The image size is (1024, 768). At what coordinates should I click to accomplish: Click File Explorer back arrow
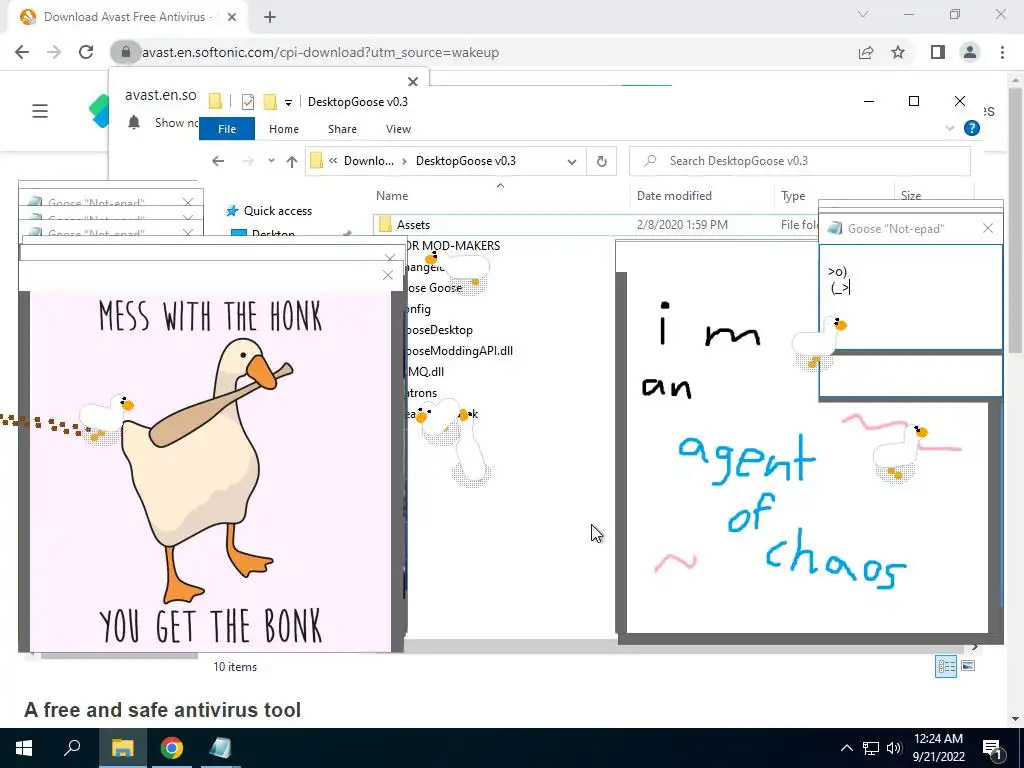(218, 161)
